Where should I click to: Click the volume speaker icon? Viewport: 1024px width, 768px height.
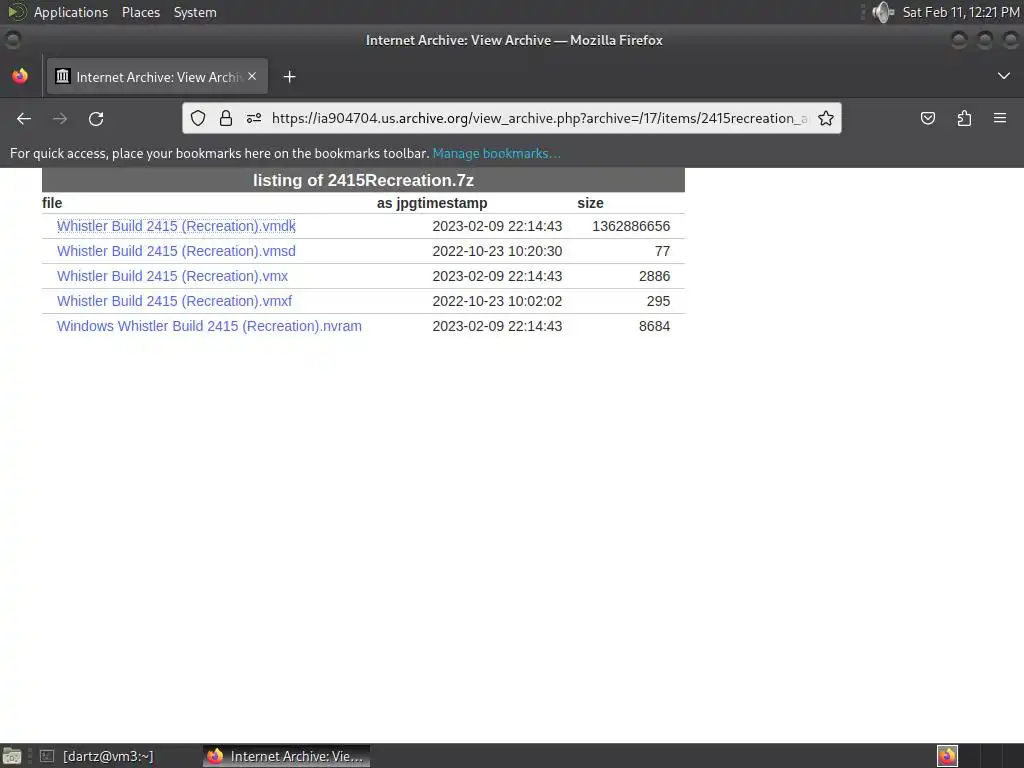[x=883, y=12]
